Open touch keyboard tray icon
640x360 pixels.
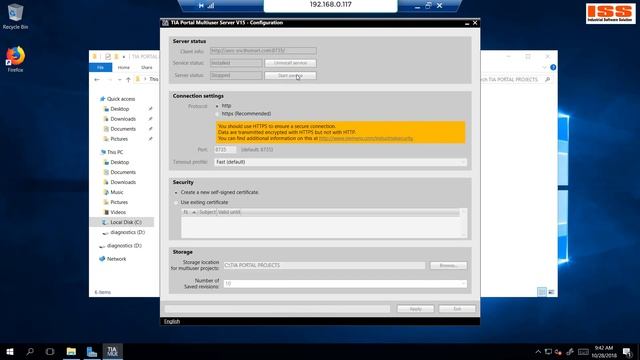[583, 352]
